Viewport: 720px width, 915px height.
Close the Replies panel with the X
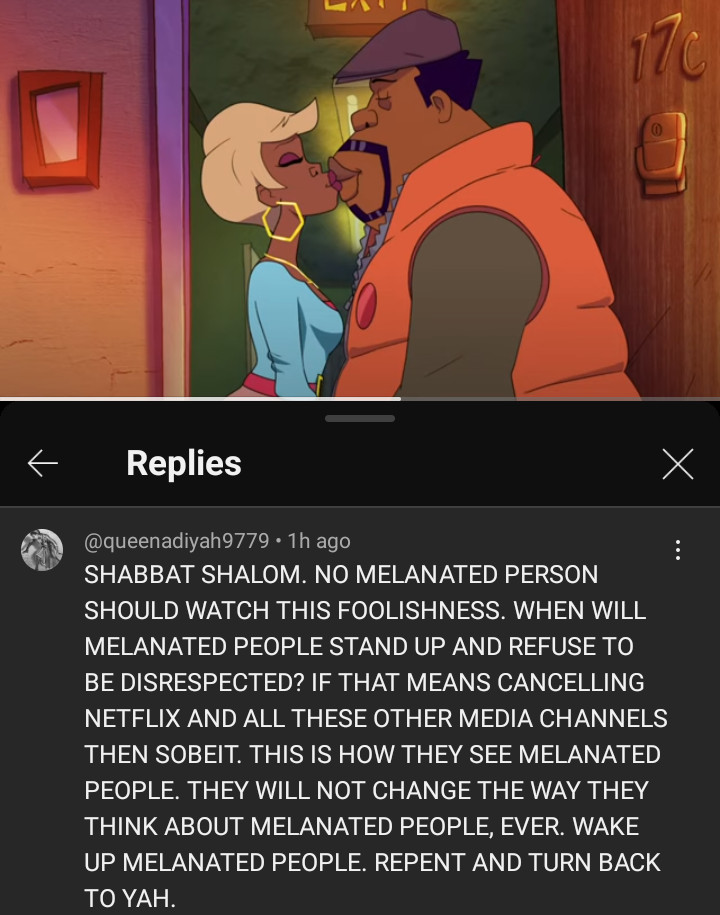click(x=677, y=464)
